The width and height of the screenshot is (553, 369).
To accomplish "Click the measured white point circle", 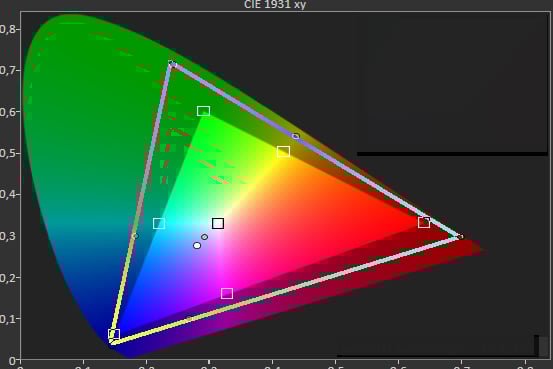I will tap(197, 246).
